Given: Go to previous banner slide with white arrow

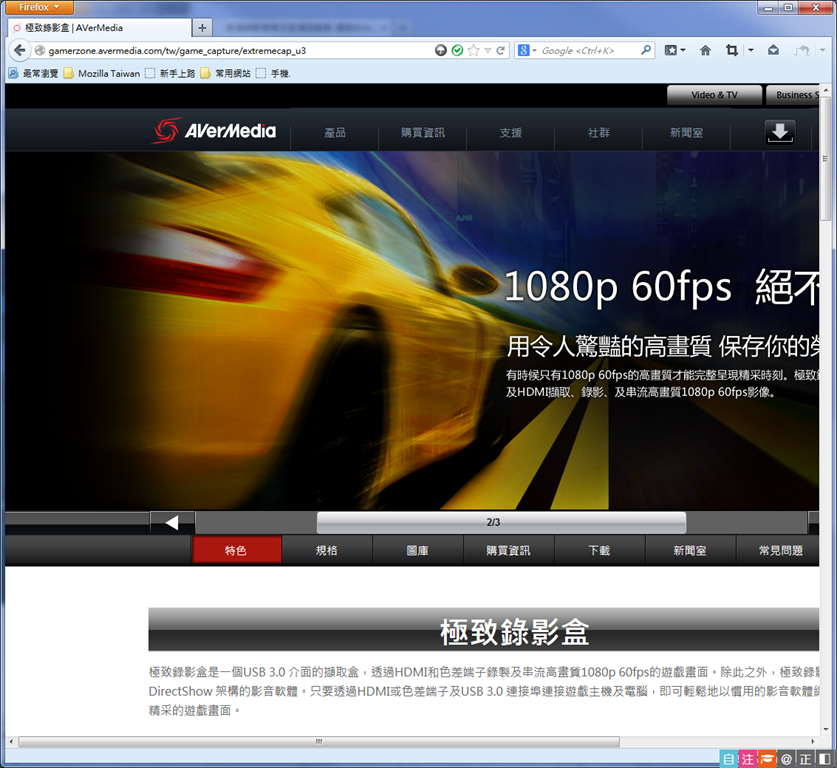Looking at the screenshot, I should coord(172,522).
